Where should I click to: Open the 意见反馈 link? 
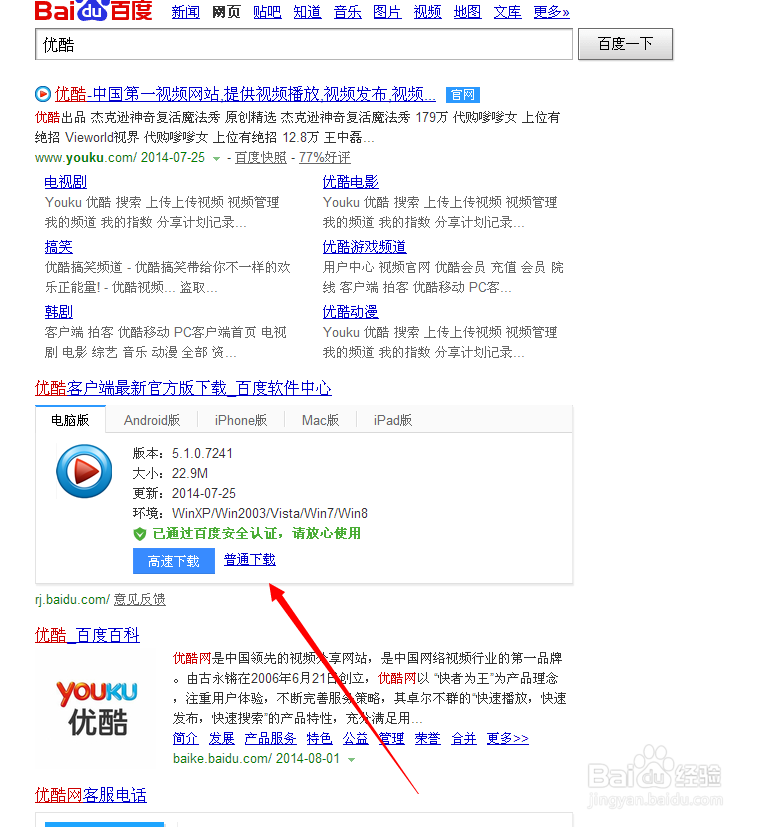pyautogui.click(x=140, y=599)
